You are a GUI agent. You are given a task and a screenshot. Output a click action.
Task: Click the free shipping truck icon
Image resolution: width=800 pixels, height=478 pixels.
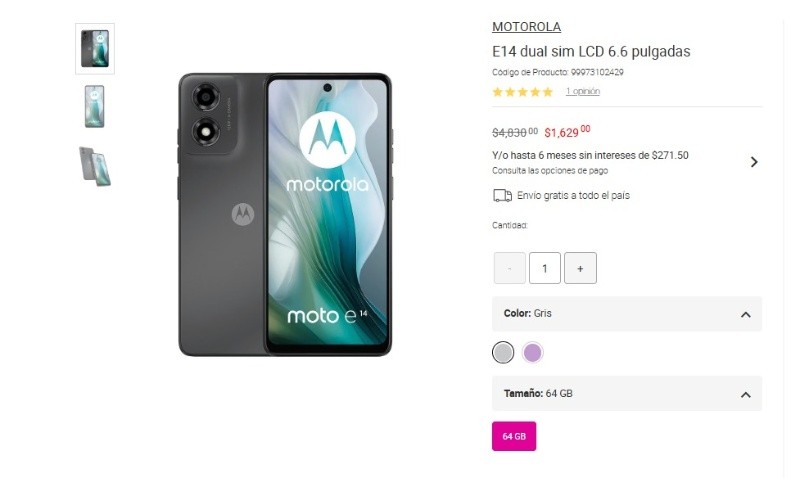503,196
